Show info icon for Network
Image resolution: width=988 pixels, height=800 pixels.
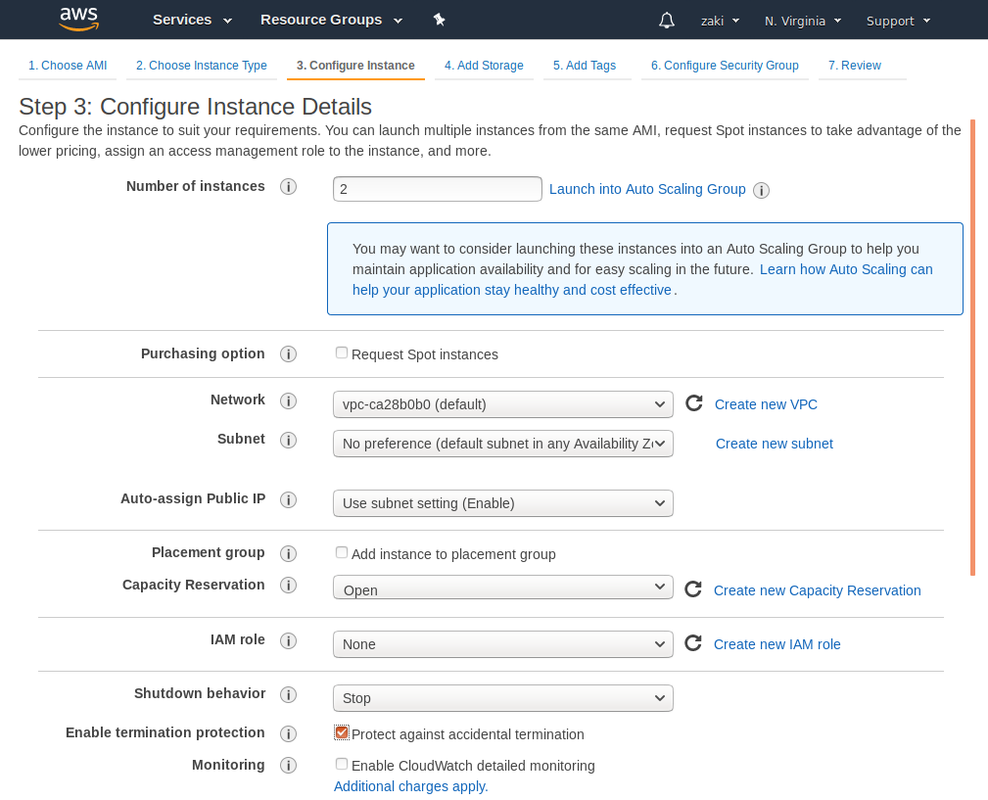tap(288, 401)
